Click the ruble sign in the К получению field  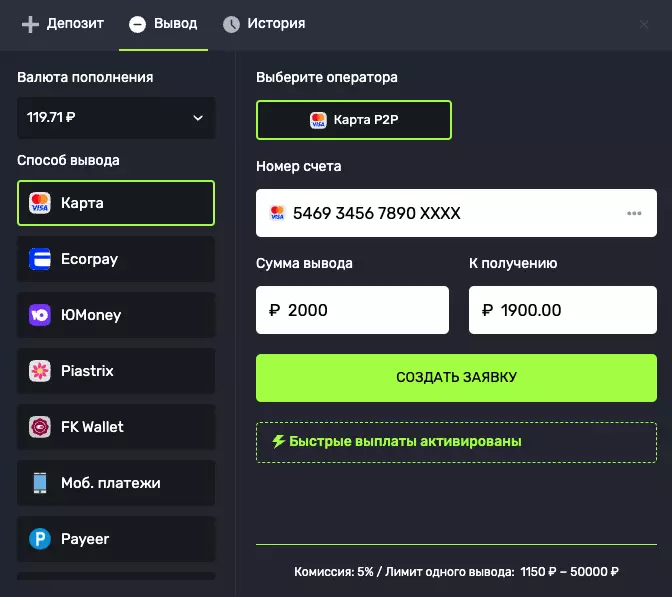pyautogui.click(x=487, y=310)
